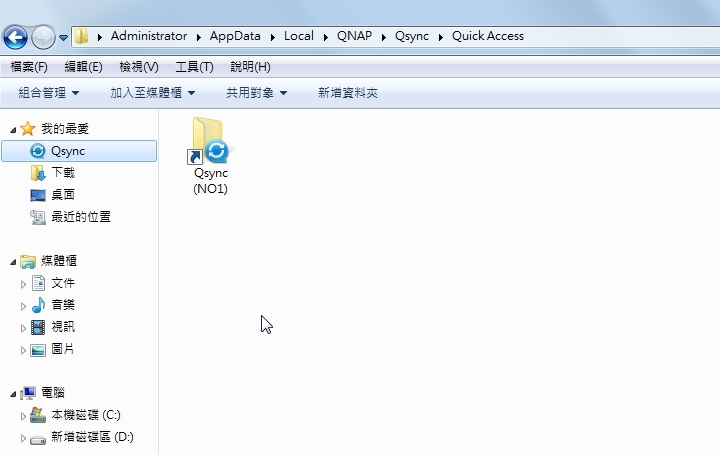Screen dimensions: 720x455
Task: Open the 編輯(E) menu
Action: point(84,67)
